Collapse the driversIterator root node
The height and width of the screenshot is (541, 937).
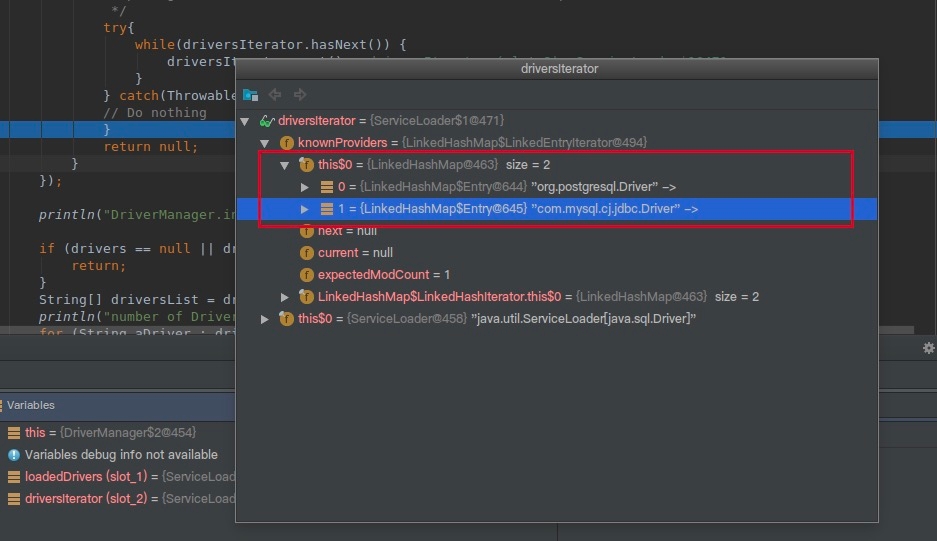pyautogui.click(x=245, y=121)
